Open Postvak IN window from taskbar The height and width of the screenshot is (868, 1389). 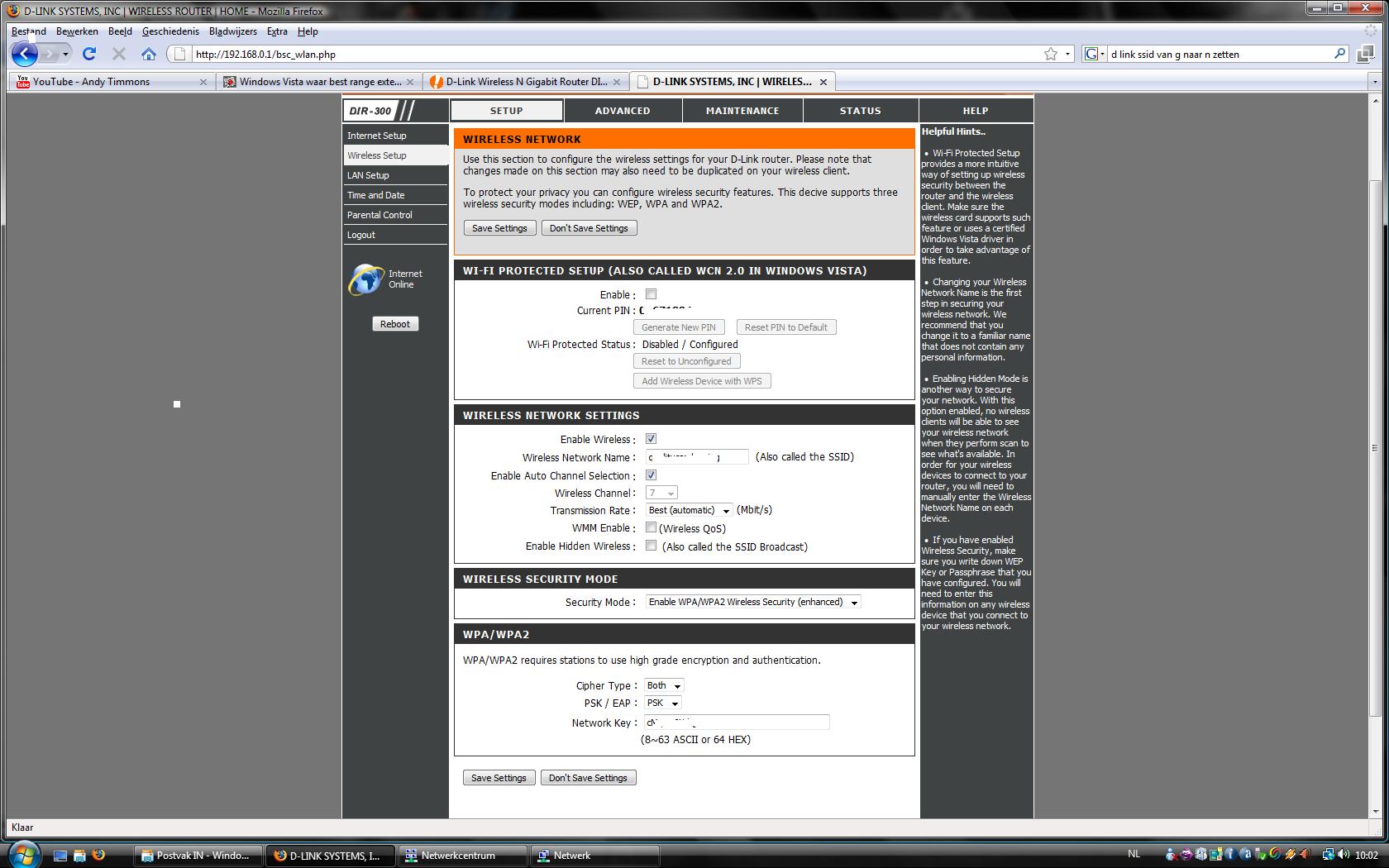click(x=198, y=856)
